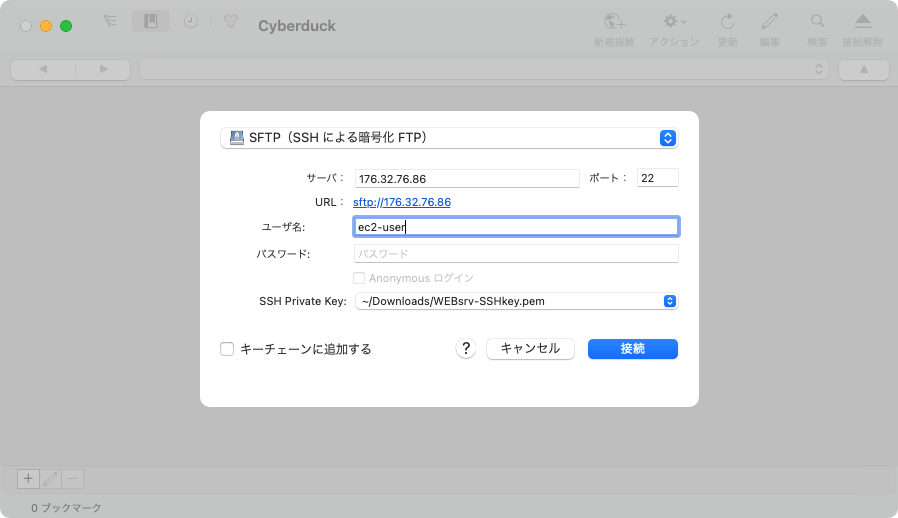This screenshot has height=518, width=898.
Task: Switch to outline view icon in toolbar
Action: click(111, 22)
